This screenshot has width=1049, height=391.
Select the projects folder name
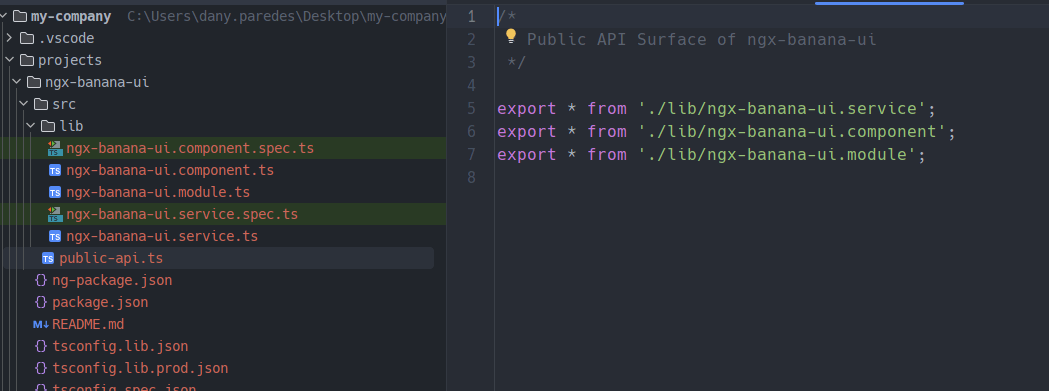coord(70,60)
